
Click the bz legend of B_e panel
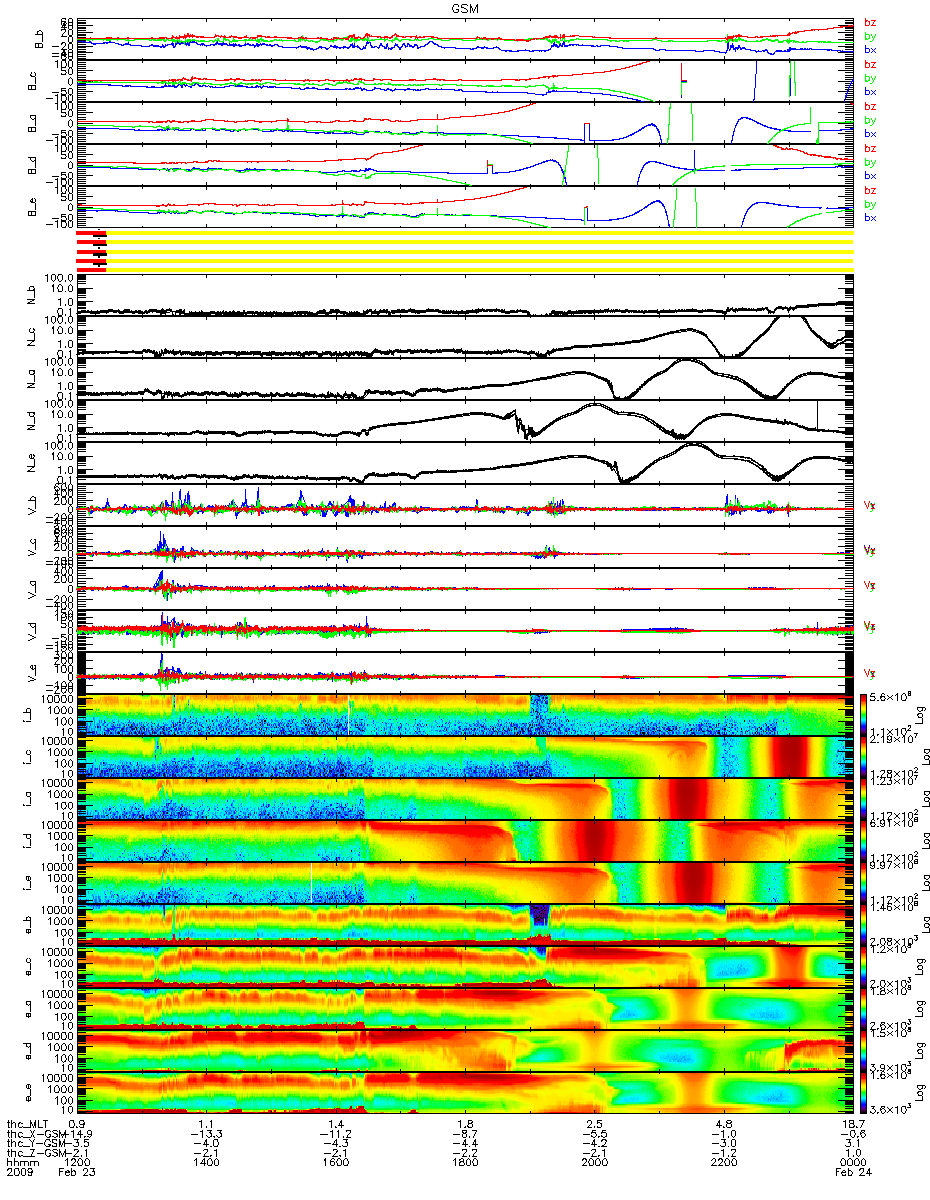click(x=869, y=191)
